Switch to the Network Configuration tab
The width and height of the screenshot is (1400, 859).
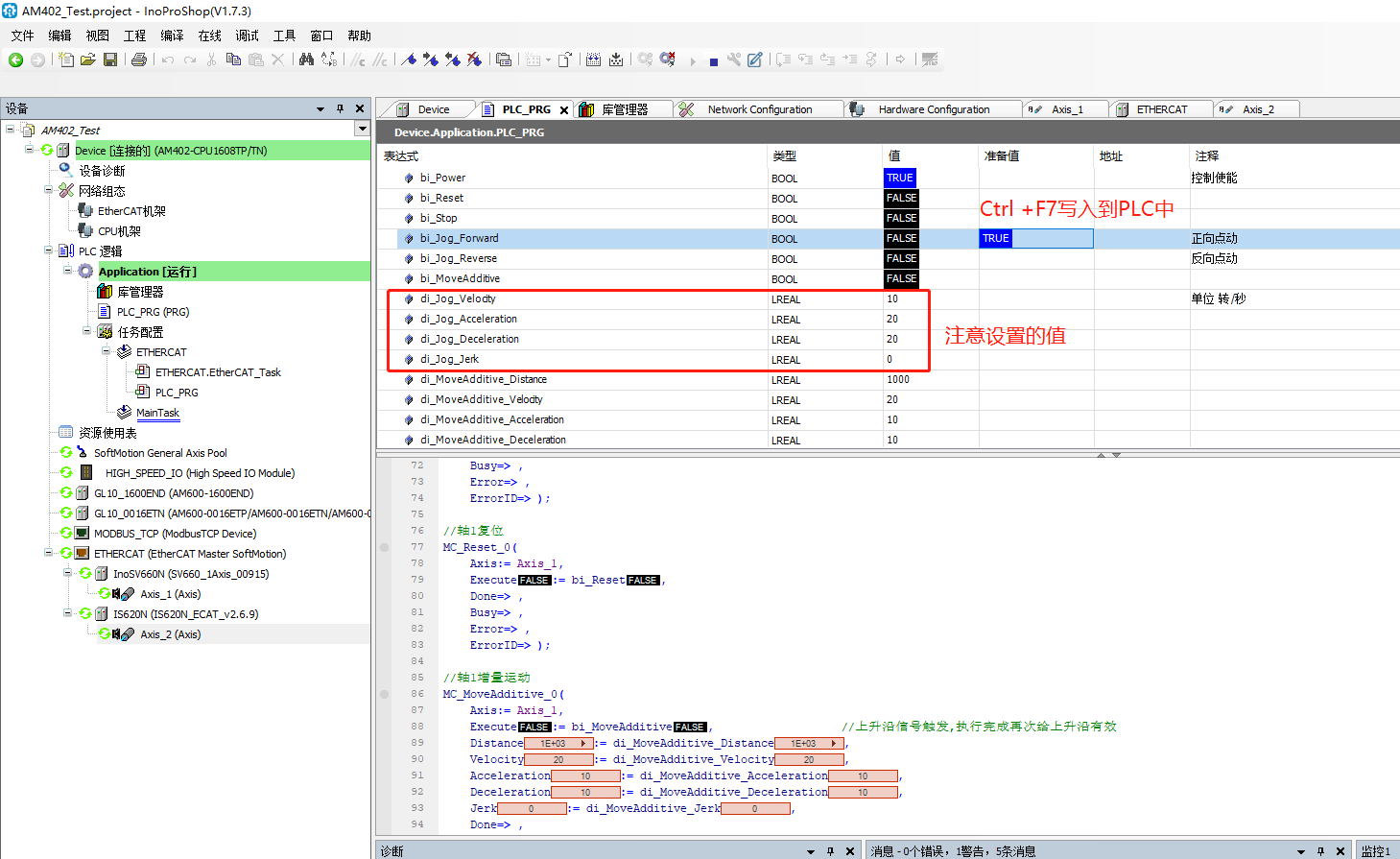click(758, 109)
